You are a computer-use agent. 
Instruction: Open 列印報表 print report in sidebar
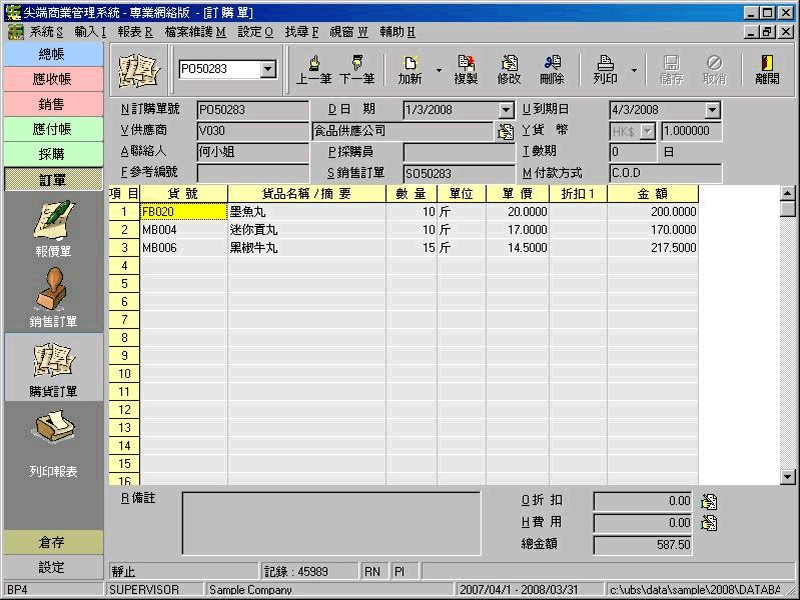click(x=54, y=440)
